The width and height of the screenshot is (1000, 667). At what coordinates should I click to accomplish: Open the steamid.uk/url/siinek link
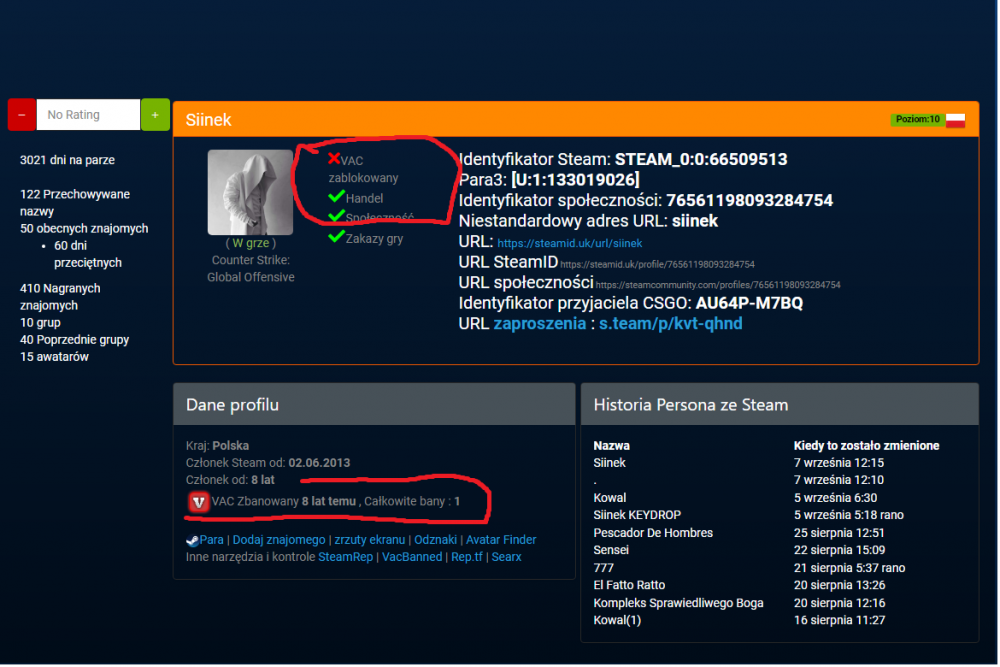point(570,244)
